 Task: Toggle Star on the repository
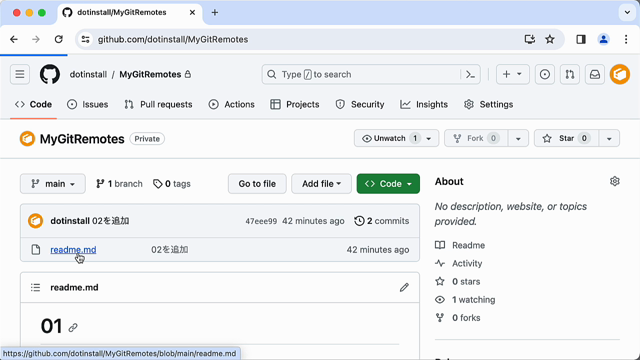567,138
